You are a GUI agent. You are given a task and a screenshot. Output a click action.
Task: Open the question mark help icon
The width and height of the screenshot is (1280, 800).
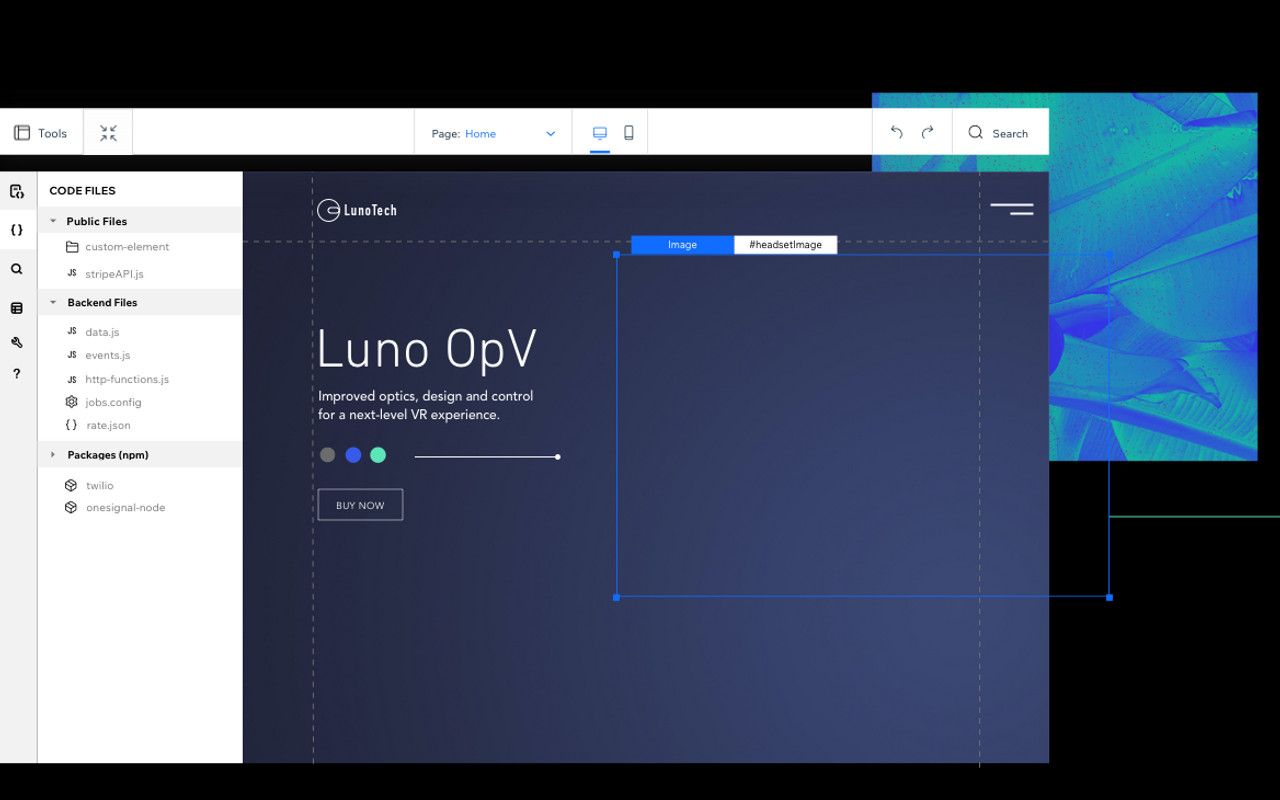tap(17, 374)
